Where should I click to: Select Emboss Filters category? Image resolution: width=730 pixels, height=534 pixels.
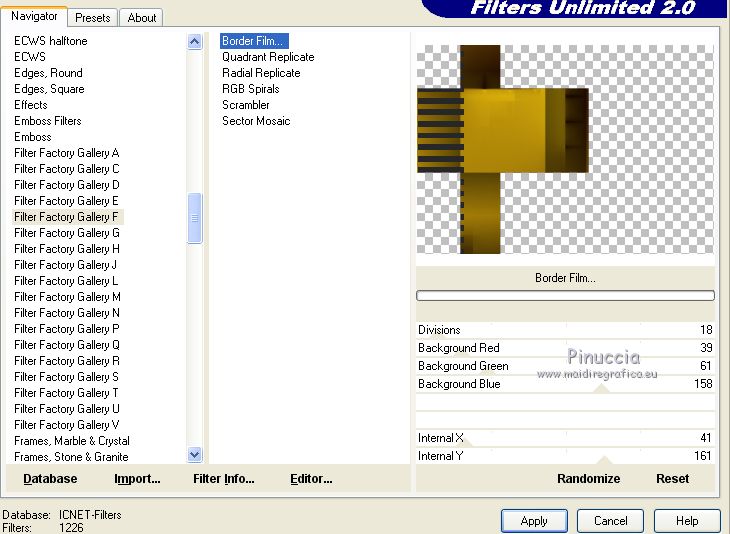click(48, 121)
